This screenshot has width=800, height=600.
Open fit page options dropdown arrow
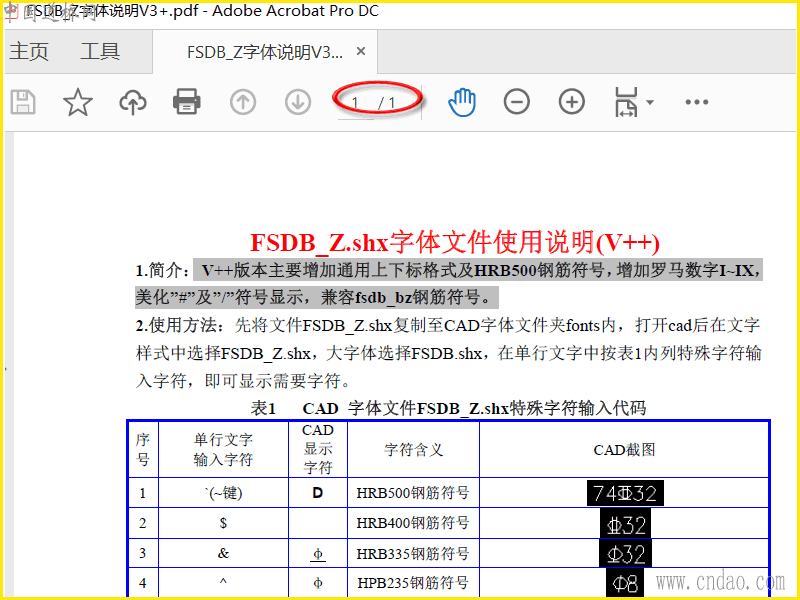coord(650,102)
